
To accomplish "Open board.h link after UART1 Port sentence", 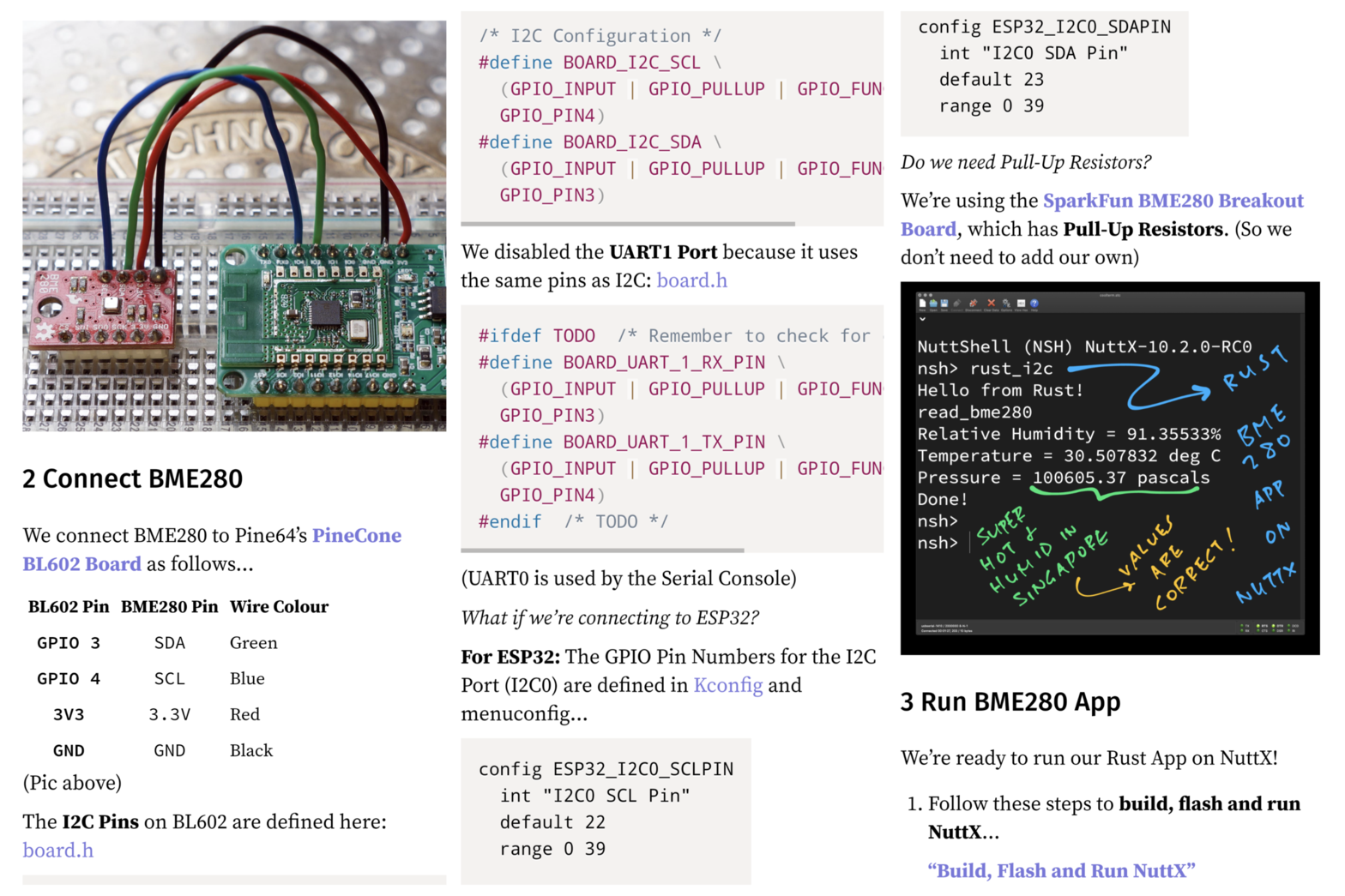I will 691,280.
